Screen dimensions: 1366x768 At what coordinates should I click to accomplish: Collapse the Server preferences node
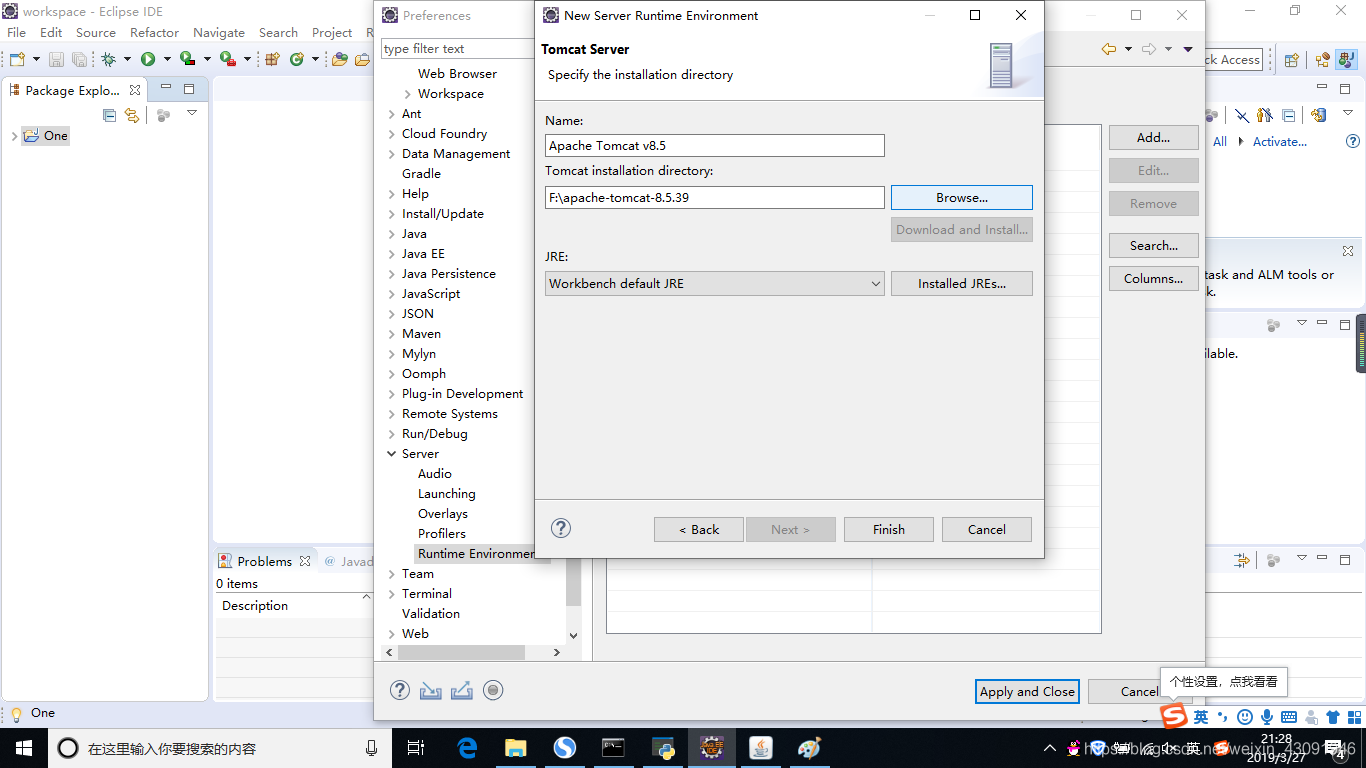(391, 453)
